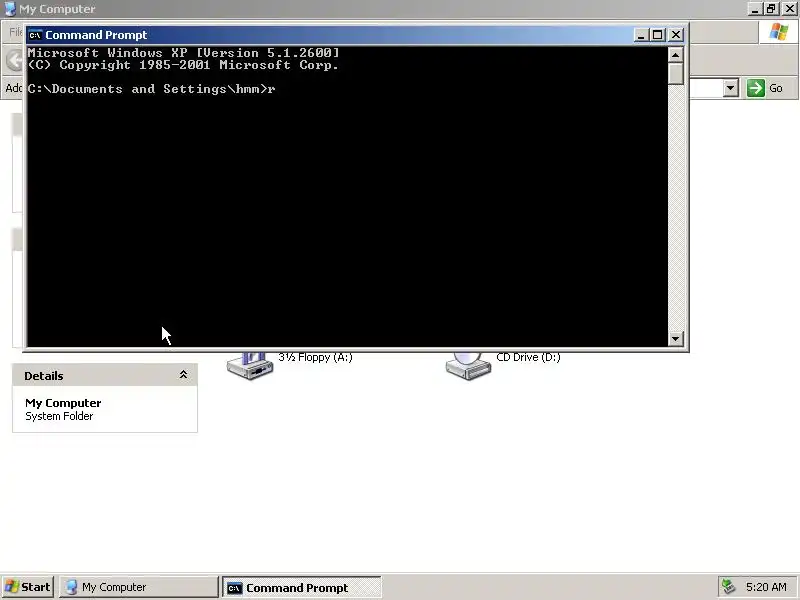Switch to My Computer taskbar button
This screenshot has width=800, height=600.
pos(139,587)
